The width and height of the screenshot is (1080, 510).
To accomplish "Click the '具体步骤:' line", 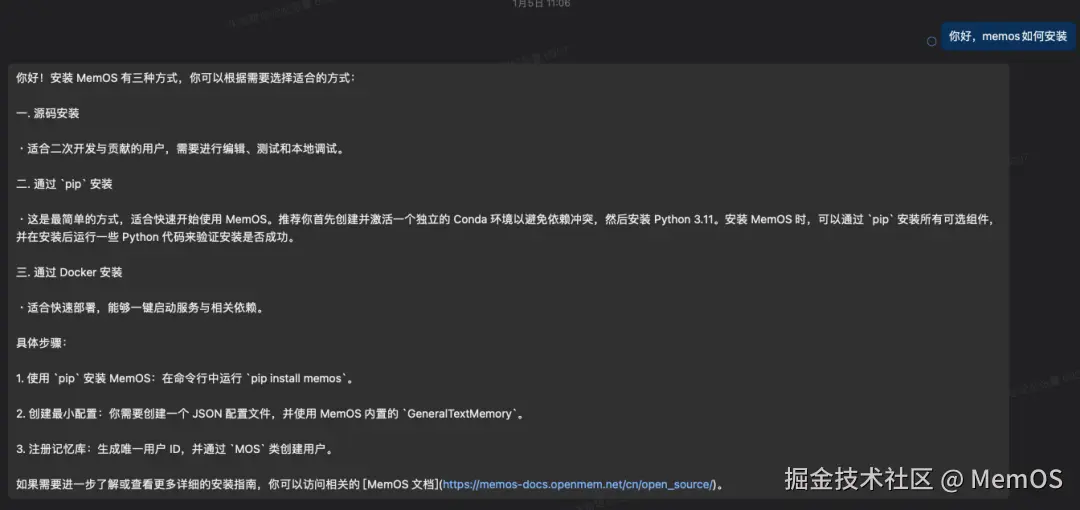I will pyautogui.click(x=41, y=343).
